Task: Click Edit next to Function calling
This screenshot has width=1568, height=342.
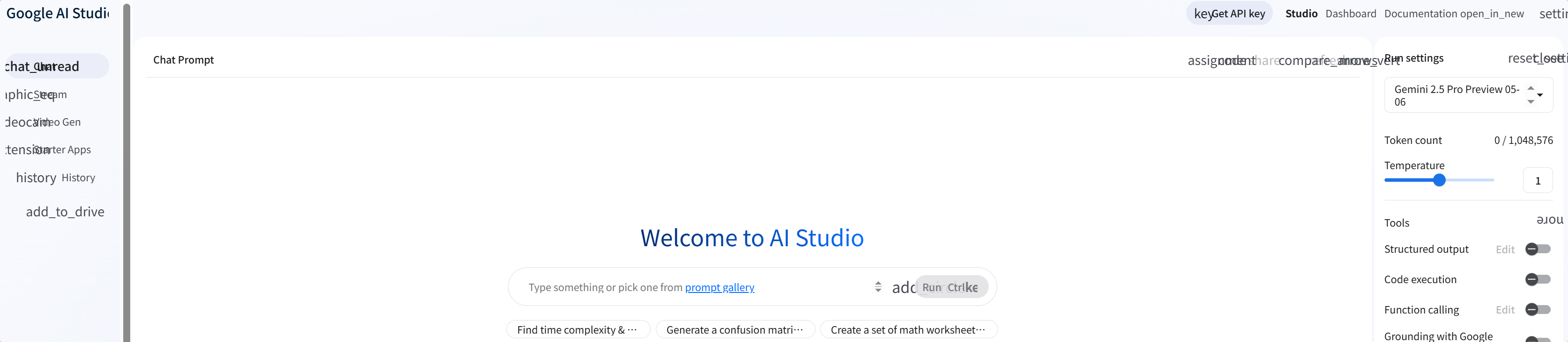Action: [1505, 310]
